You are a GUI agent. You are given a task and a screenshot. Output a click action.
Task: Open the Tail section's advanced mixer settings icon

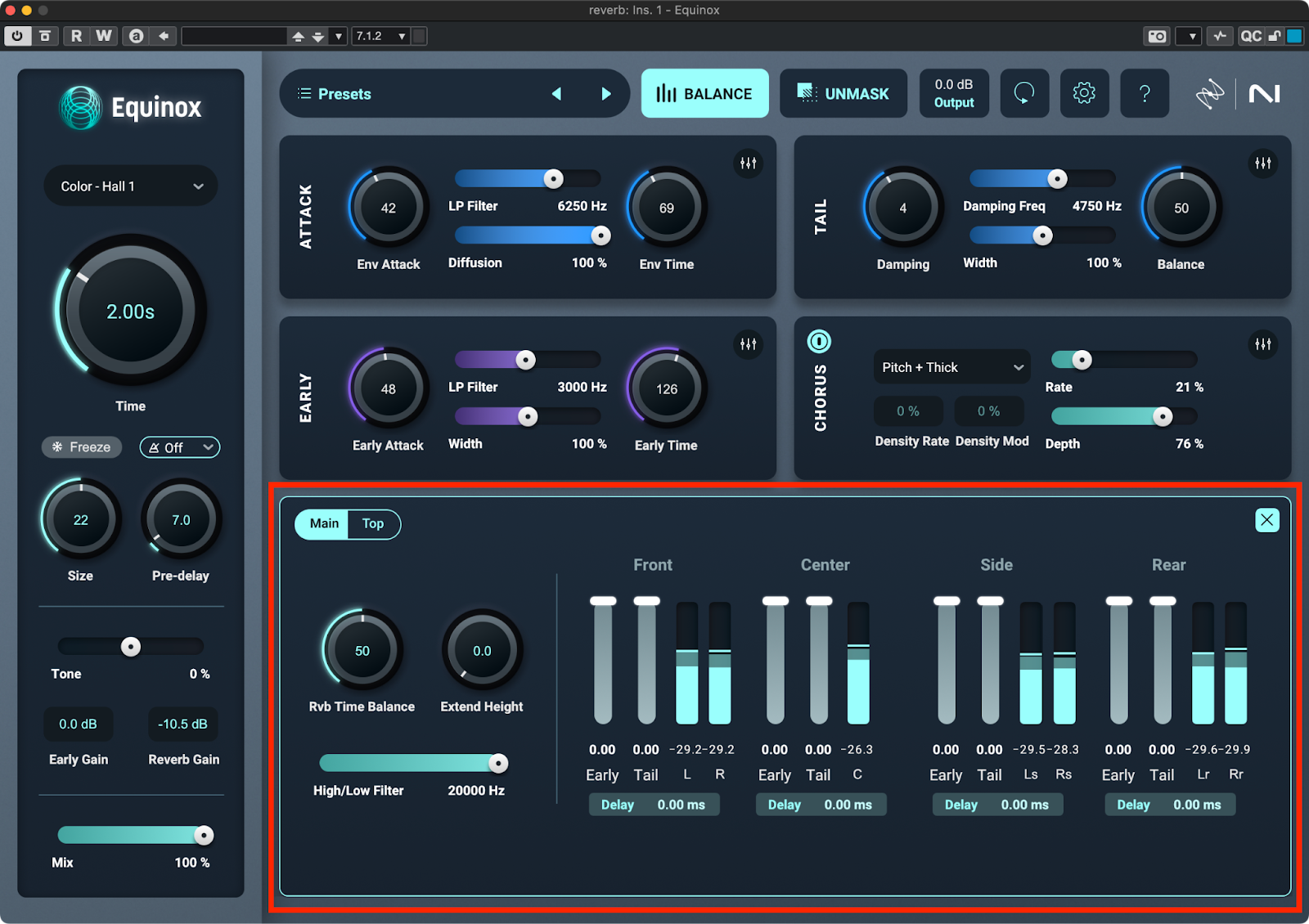(x=1263, y=163)
